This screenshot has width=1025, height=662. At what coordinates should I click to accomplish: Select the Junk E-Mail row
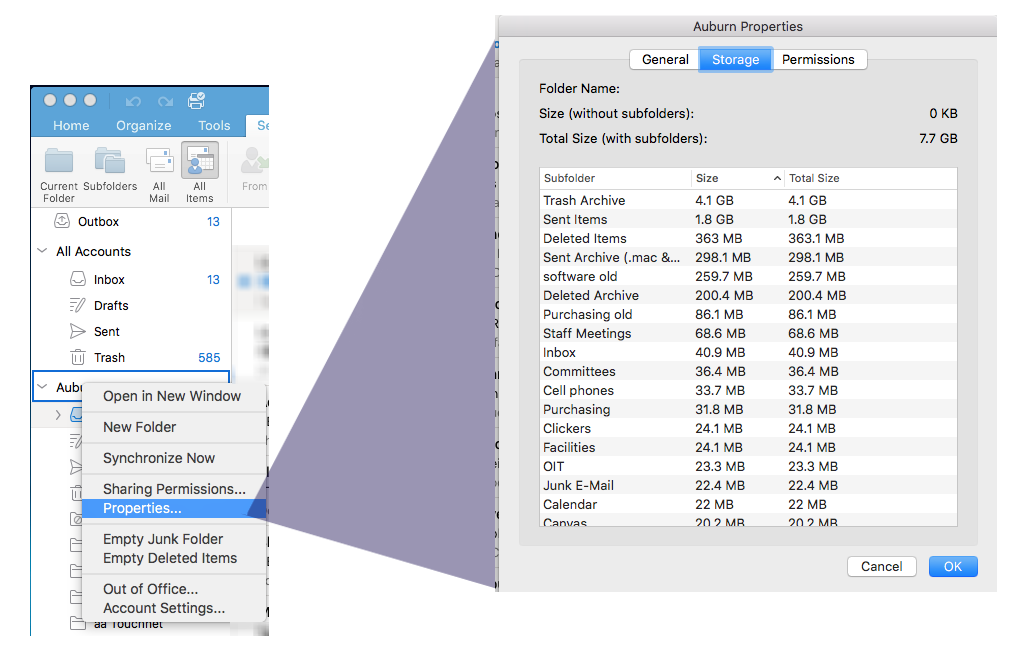[748, 485]
